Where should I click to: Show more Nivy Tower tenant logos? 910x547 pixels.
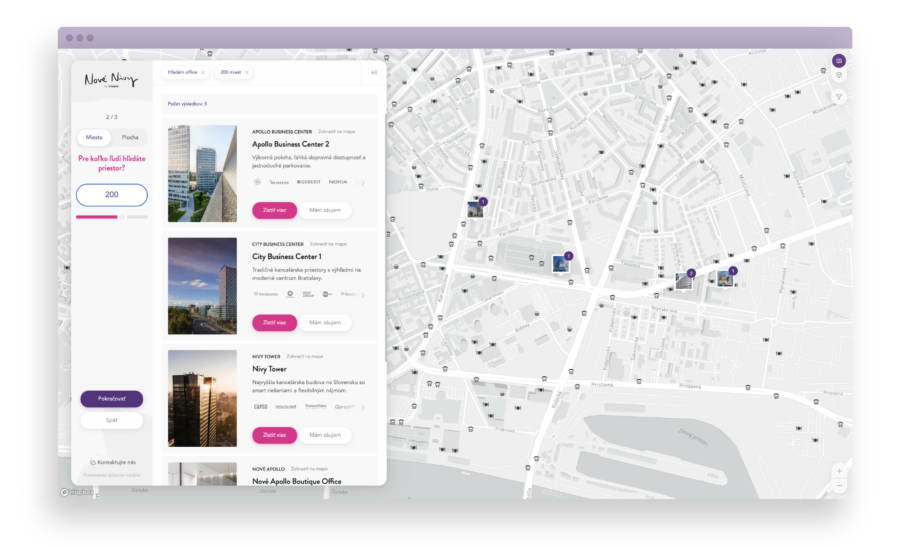coord(363,407)
